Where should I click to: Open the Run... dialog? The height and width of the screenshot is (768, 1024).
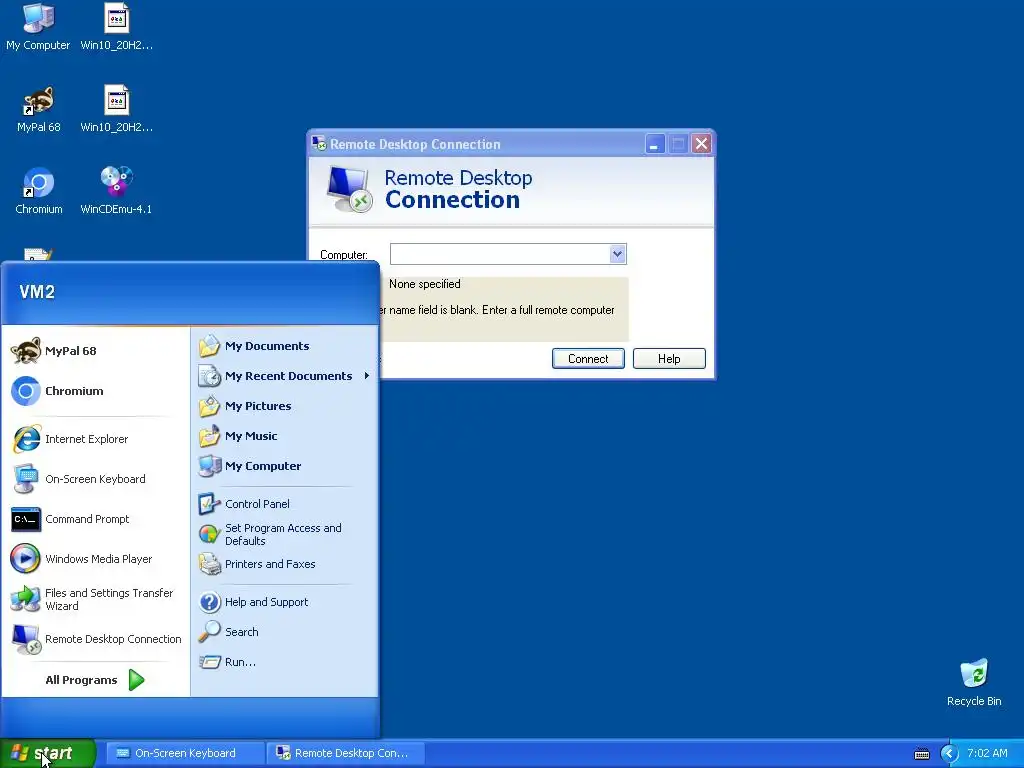284,662
